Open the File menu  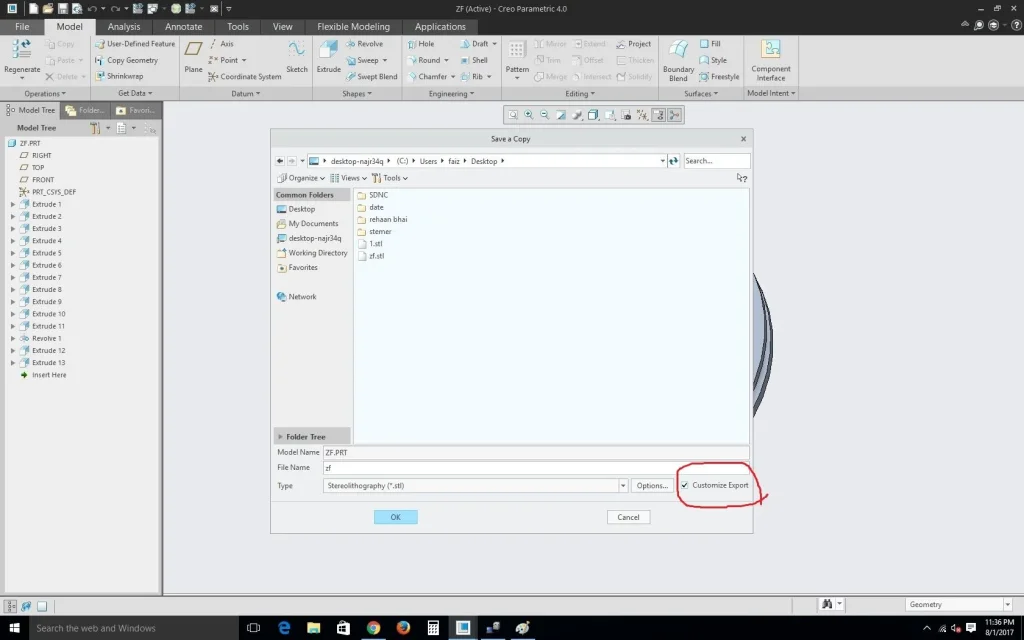[22, 27]
